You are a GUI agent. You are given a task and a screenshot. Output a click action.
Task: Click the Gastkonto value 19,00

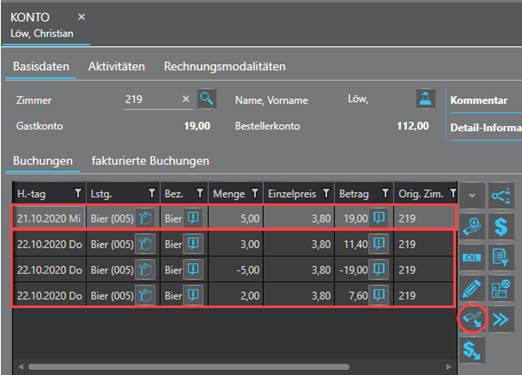point(197,126)
